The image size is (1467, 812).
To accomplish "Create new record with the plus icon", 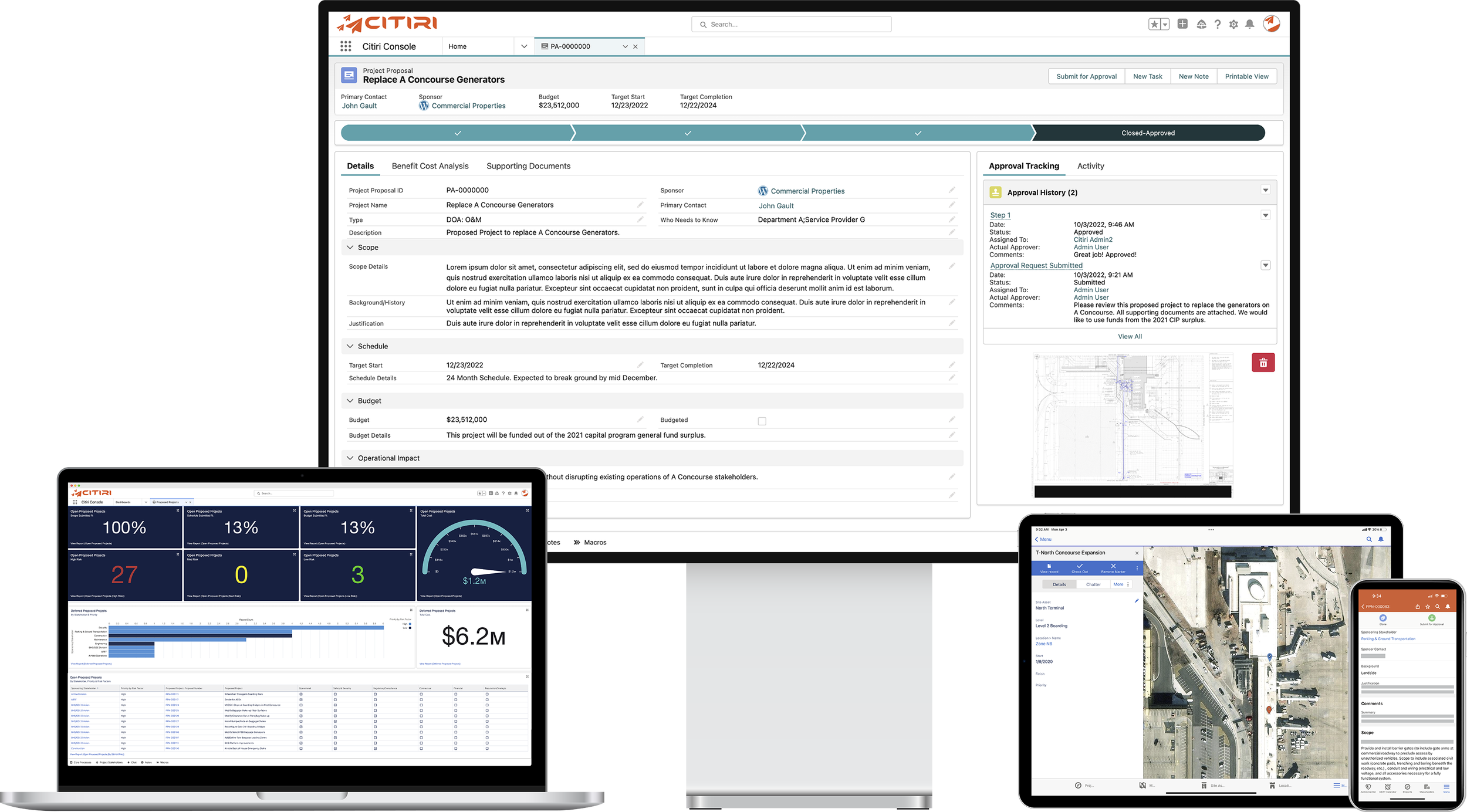I will tap(1182, 25).
